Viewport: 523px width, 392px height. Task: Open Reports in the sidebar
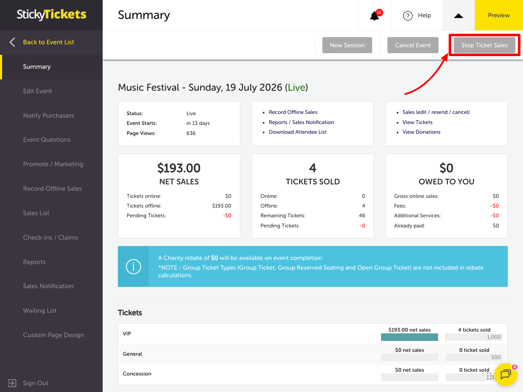pos(34,262)
